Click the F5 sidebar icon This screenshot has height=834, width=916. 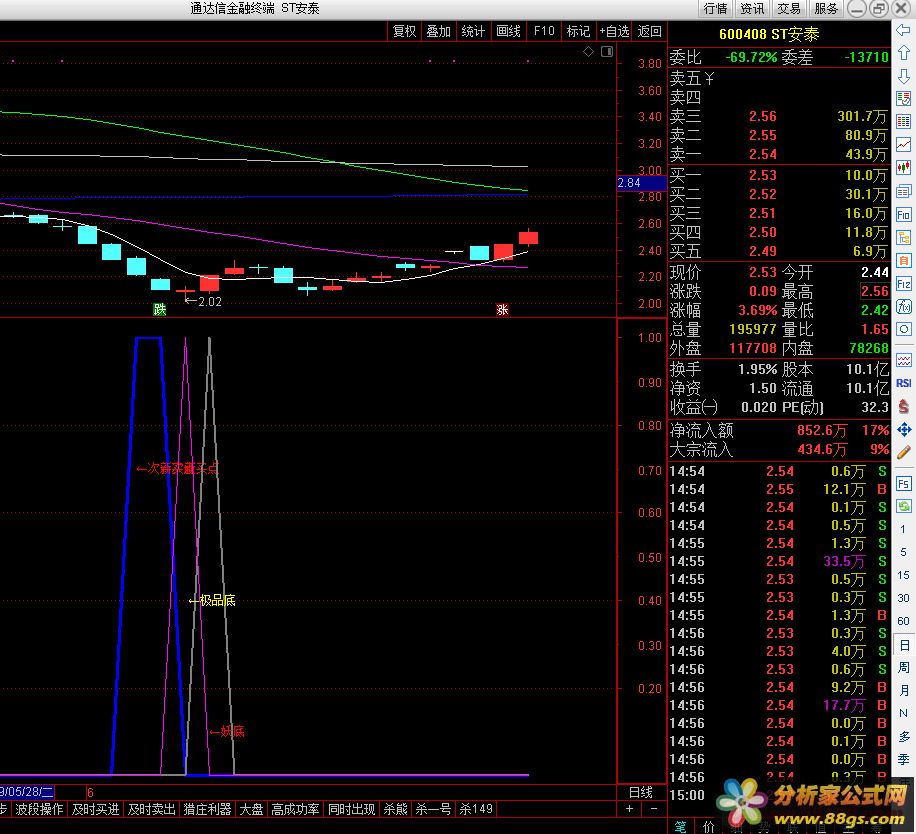pos(904,483)
